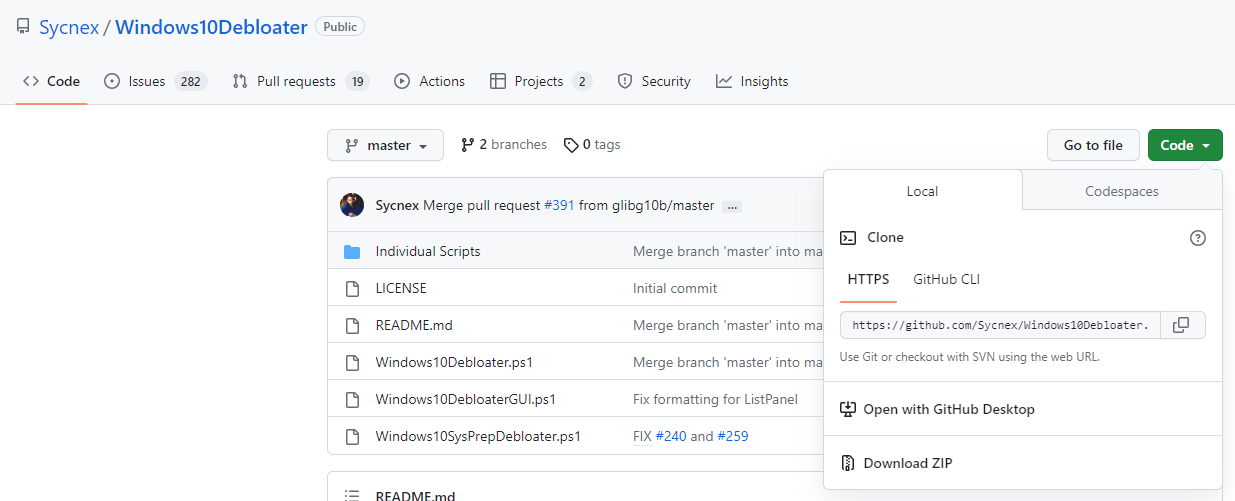1235x501 pixels.
Task: Click the Sycnex avatar thumbnail
Action: click(x=352, y=205)
